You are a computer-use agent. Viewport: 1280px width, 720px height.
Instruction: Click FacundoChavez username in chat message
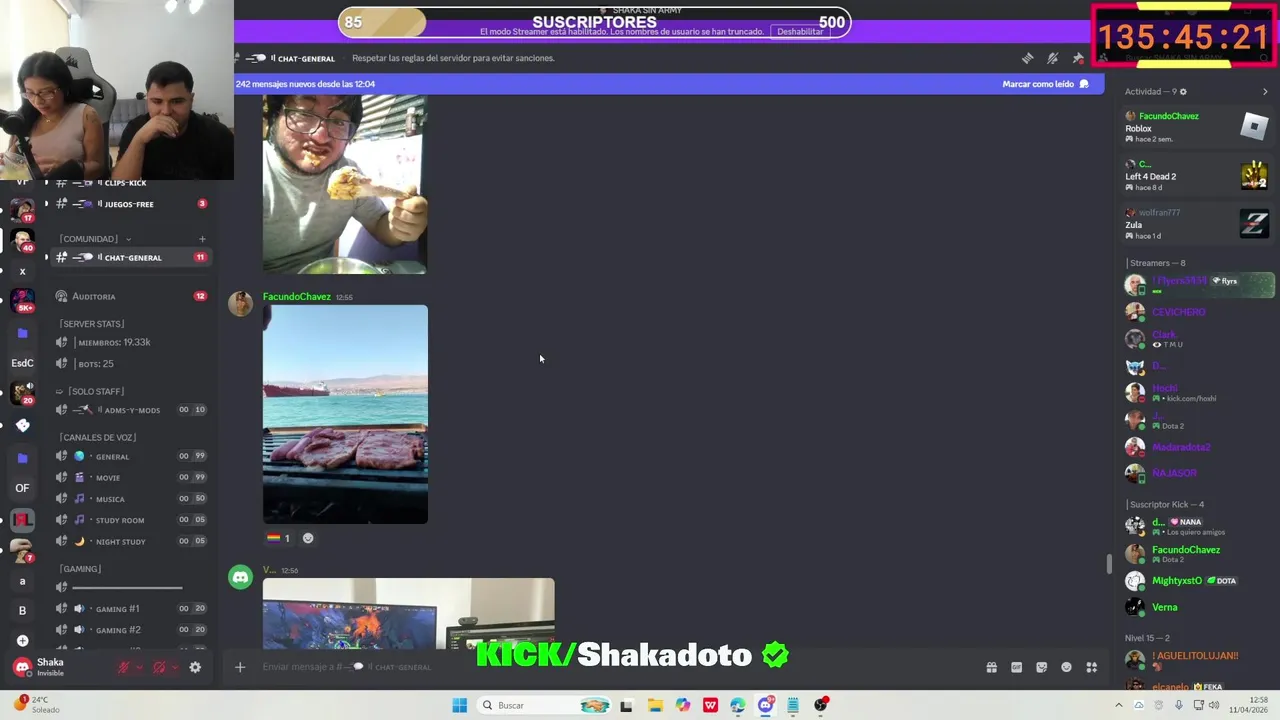296,297
